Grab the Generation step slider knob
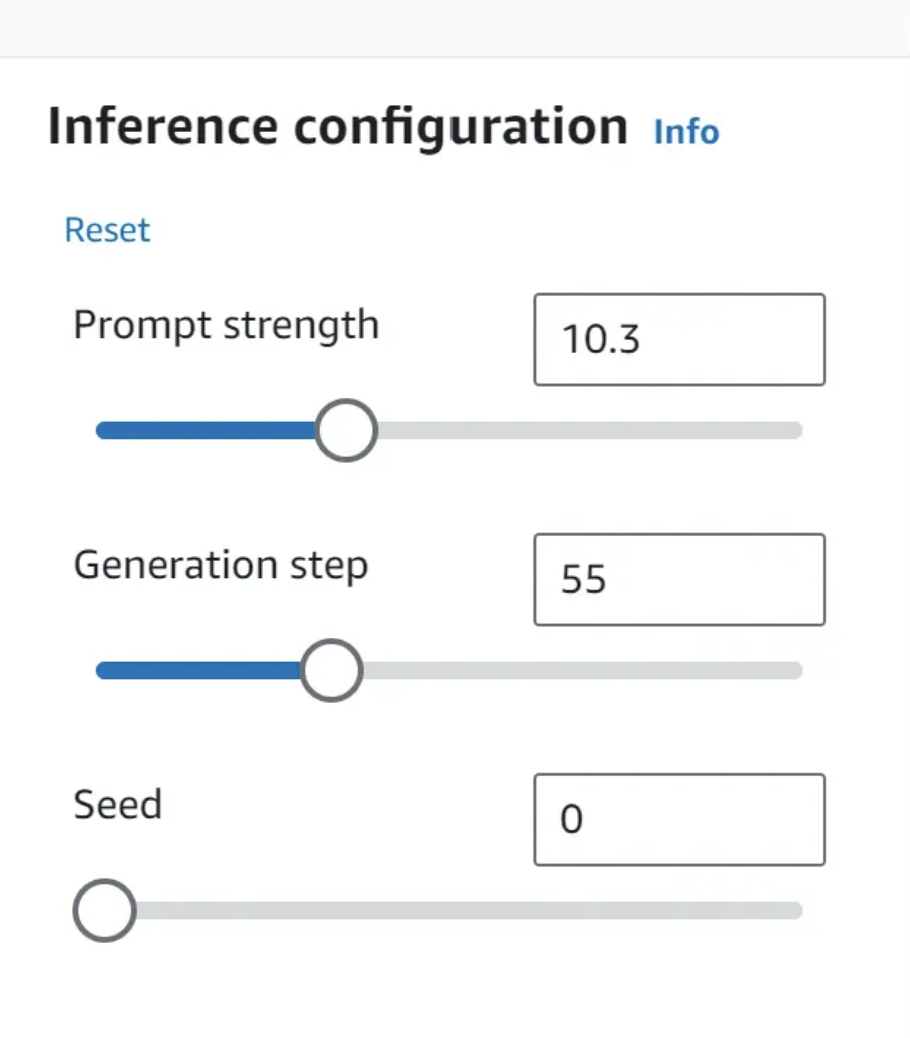 coord(331,670)
